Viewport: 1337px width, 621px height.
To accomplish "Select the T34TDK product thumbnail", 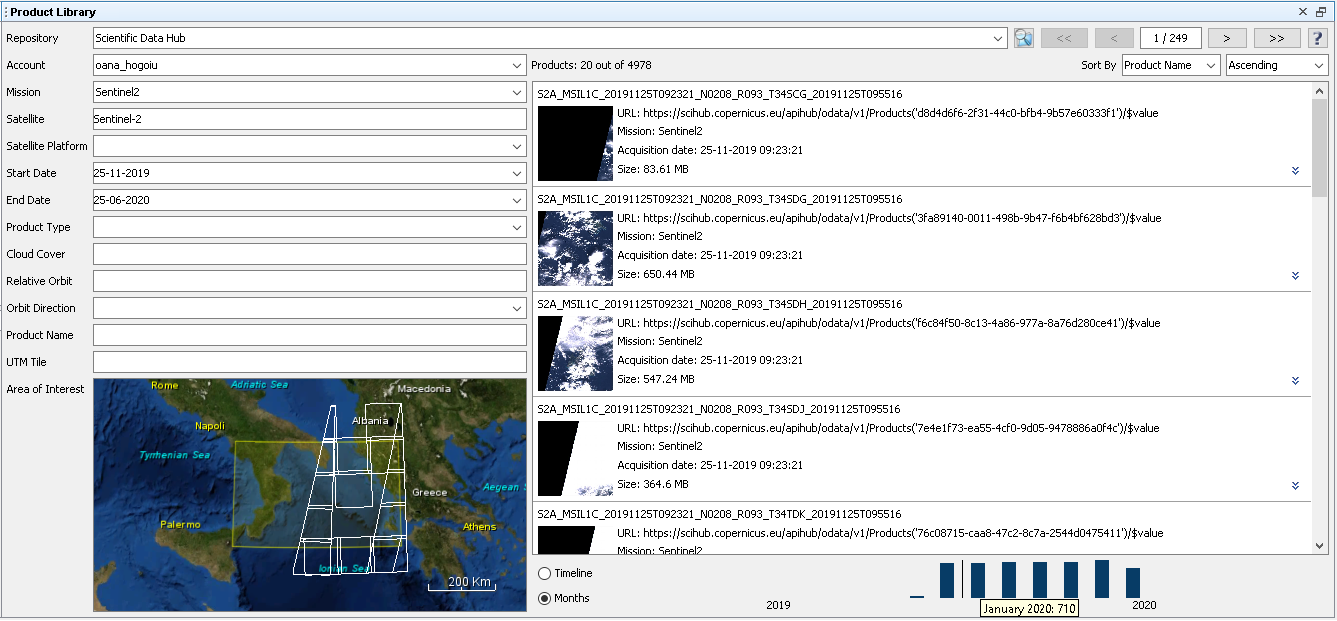I will [x=575, y=540].
